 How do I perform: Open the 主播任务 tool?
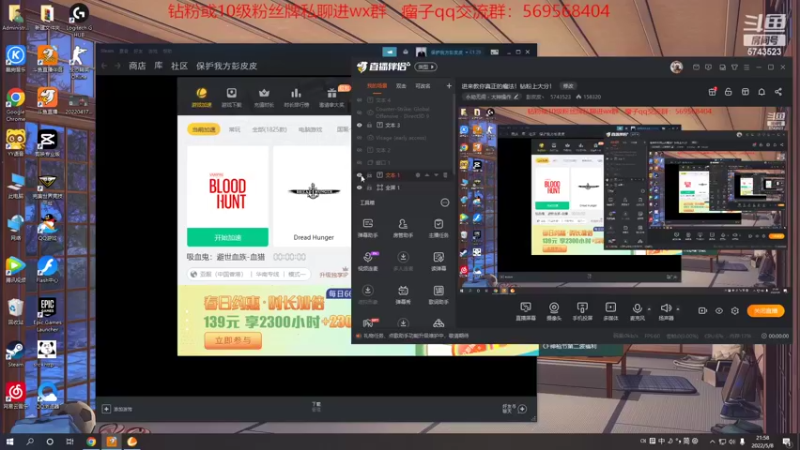pyautogui.click(x=438, y=228)
